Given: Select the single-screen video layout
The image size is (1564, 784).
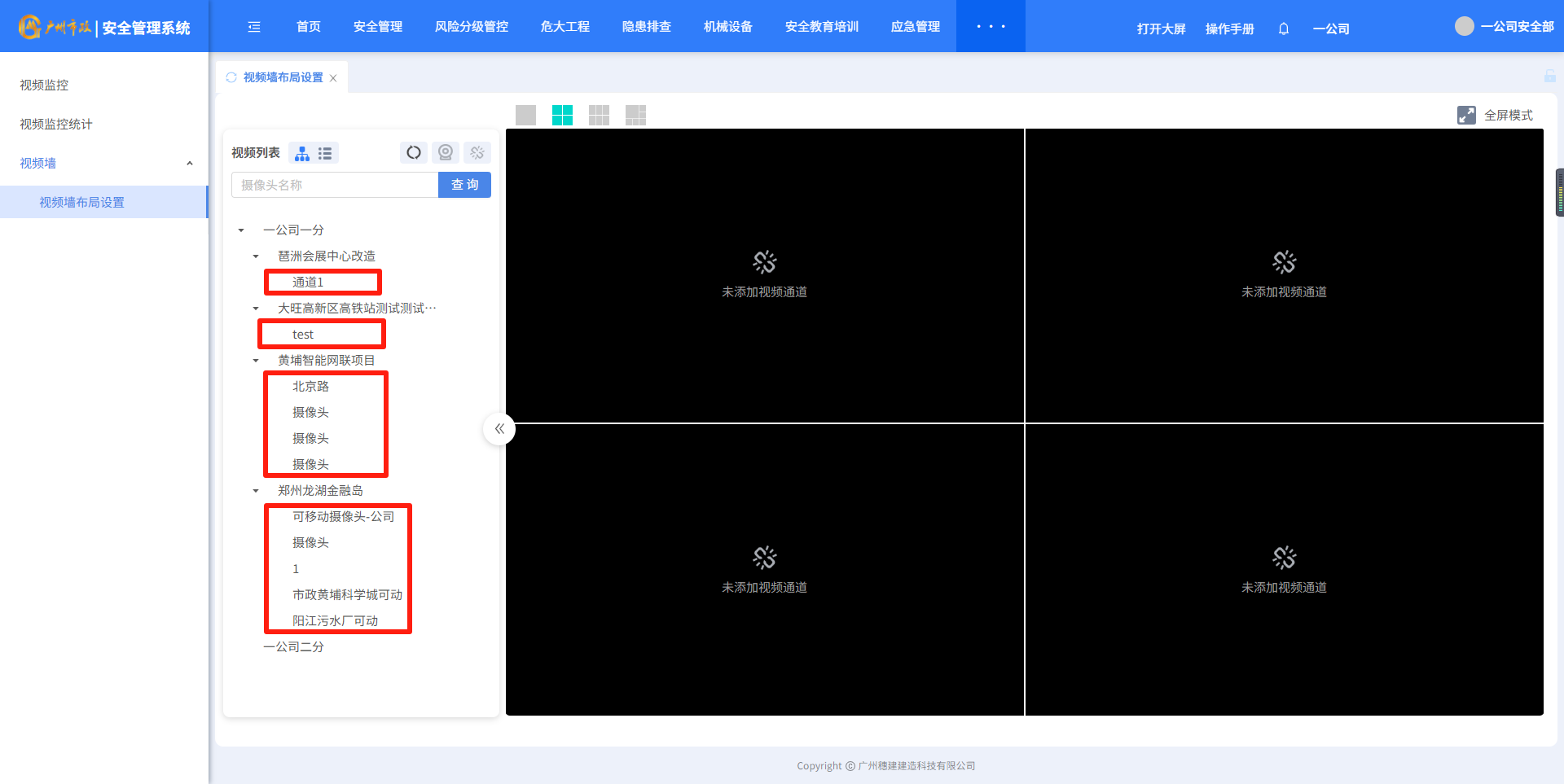Looking at the screenshot, I should 526,115.
